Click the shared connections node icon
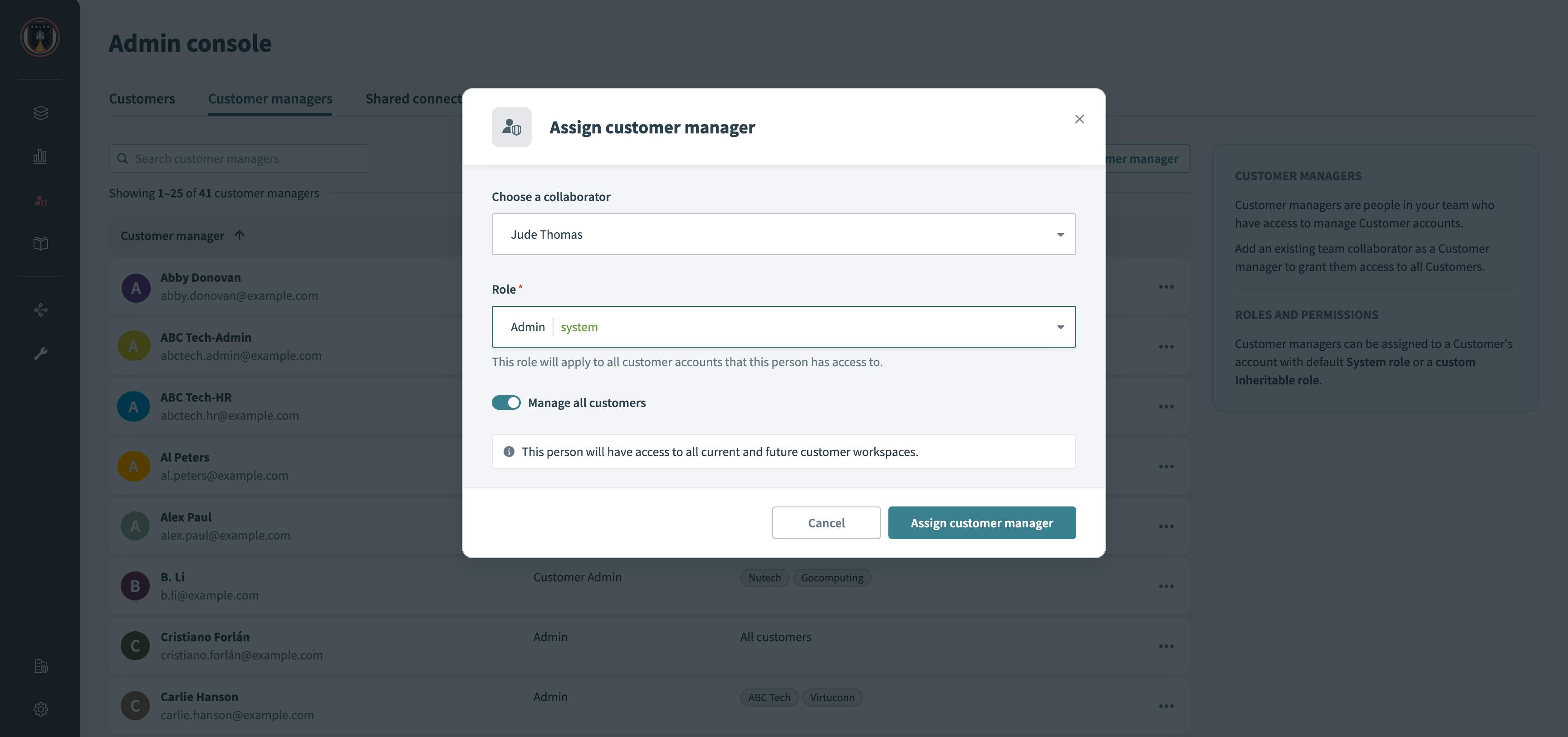1568x737 pixels. click(40, 310)
